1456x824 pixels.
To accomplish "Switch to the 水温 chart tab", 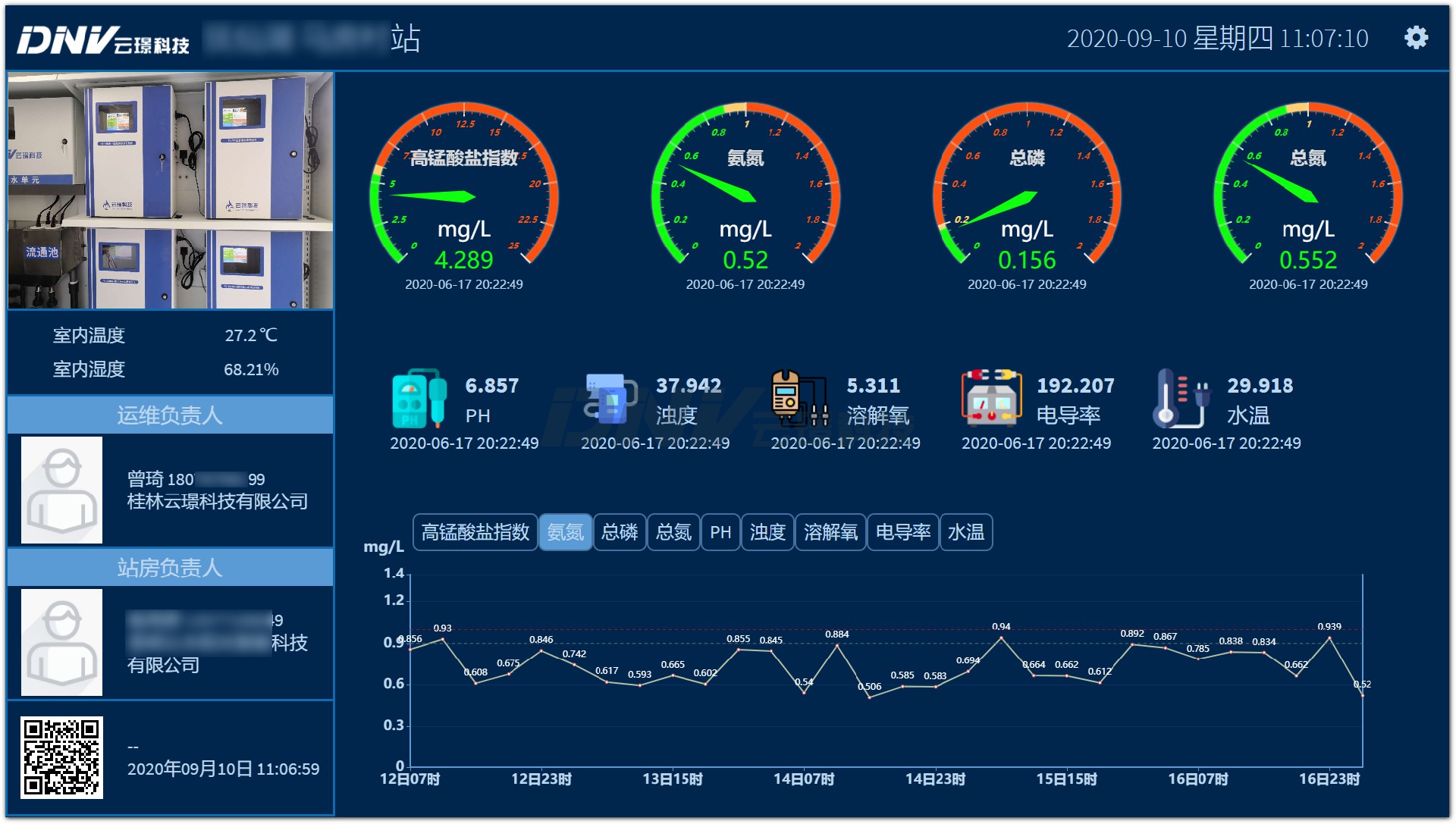I will point(966,532).
